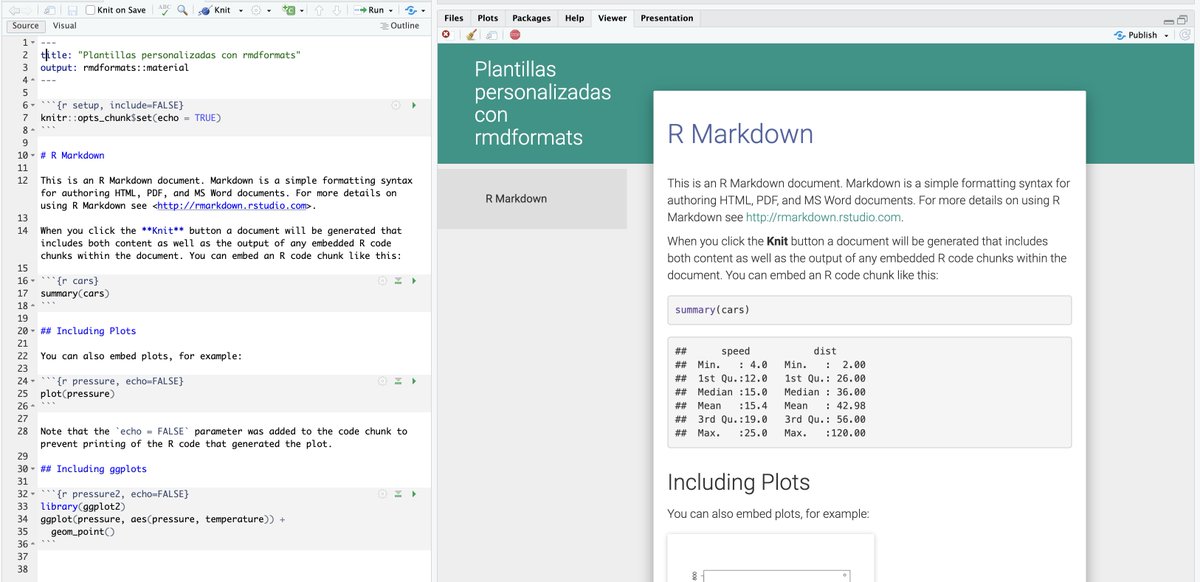Run all chunks above pressure2 chunk

click(x=397, y=494)
